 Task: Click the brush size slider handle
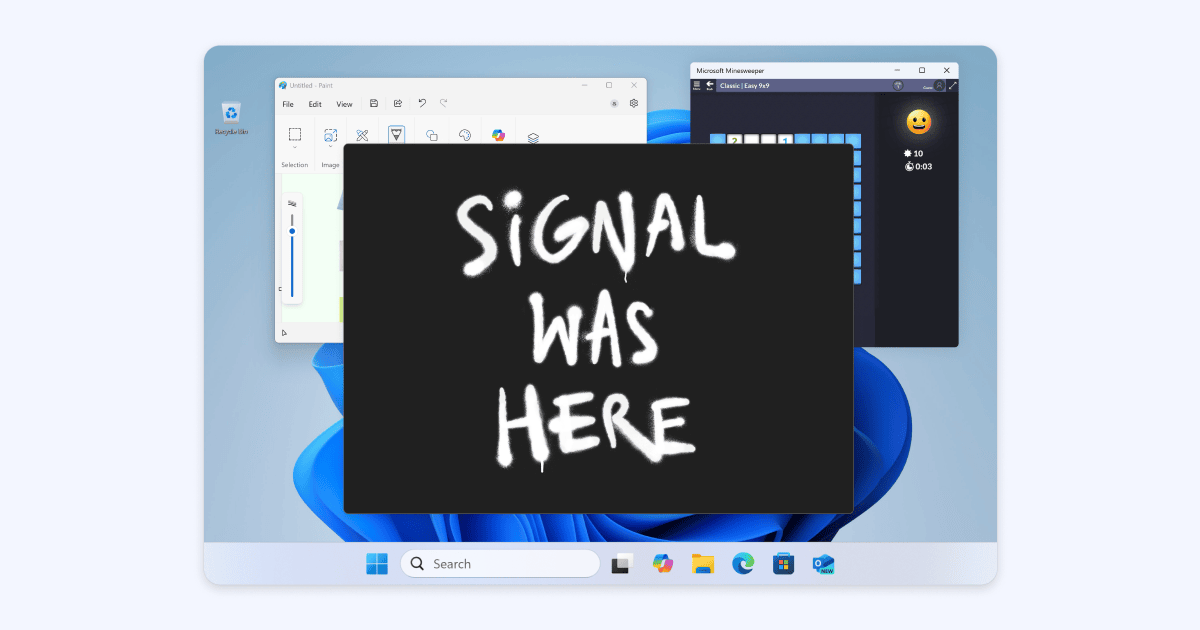pyautogui.click(x=292, y=231)
